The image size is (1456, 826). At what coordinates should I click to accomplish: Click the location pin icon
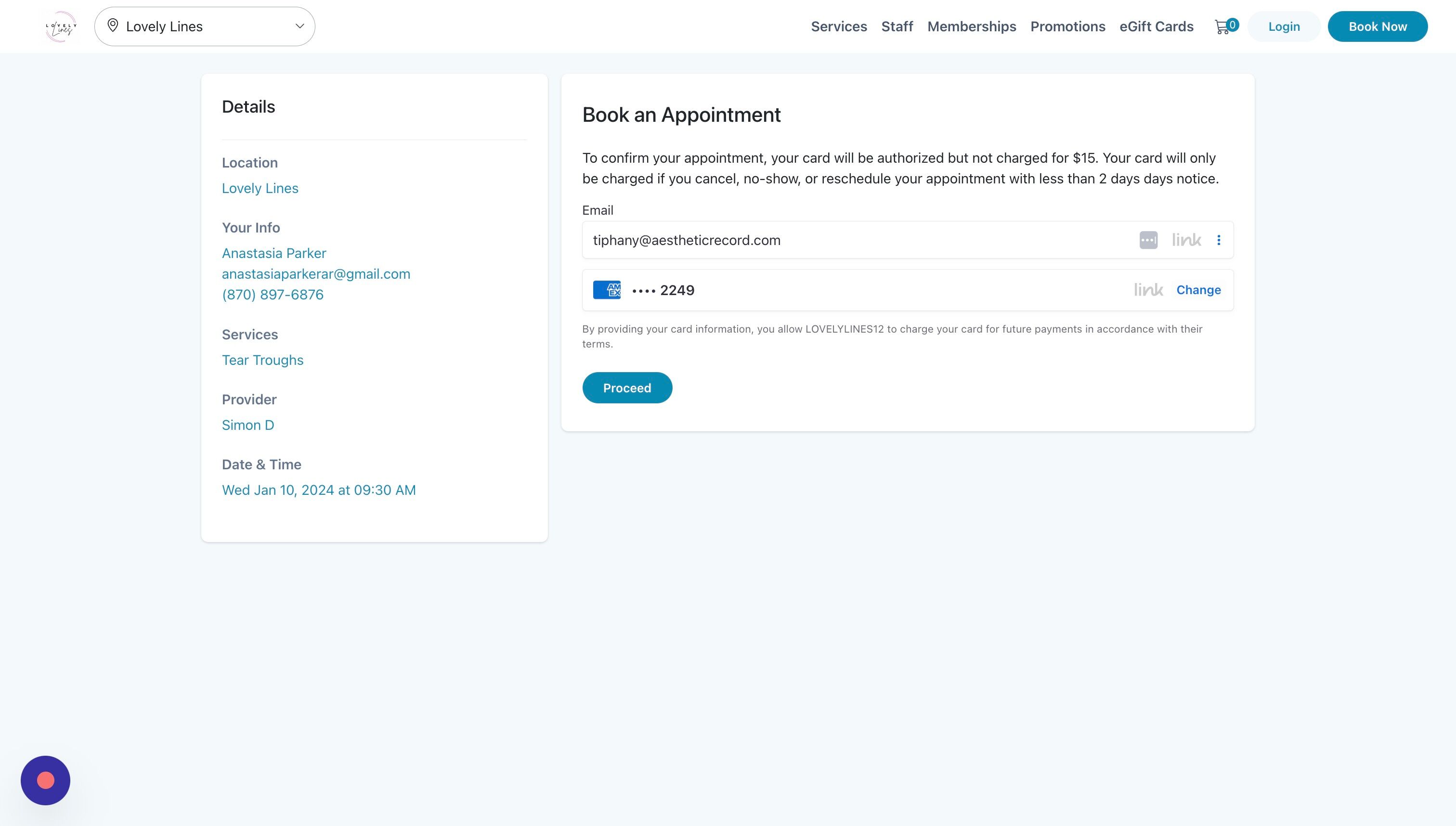[x=113, y=26]
